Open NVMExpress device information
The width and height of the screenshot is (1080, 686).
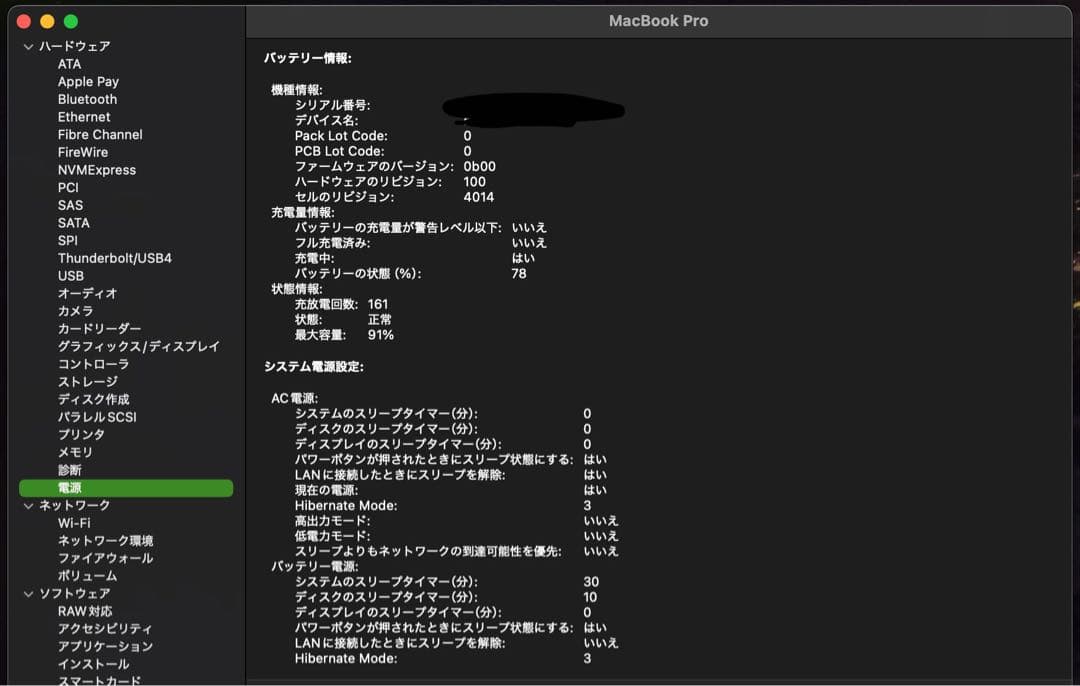coord(98,170)
